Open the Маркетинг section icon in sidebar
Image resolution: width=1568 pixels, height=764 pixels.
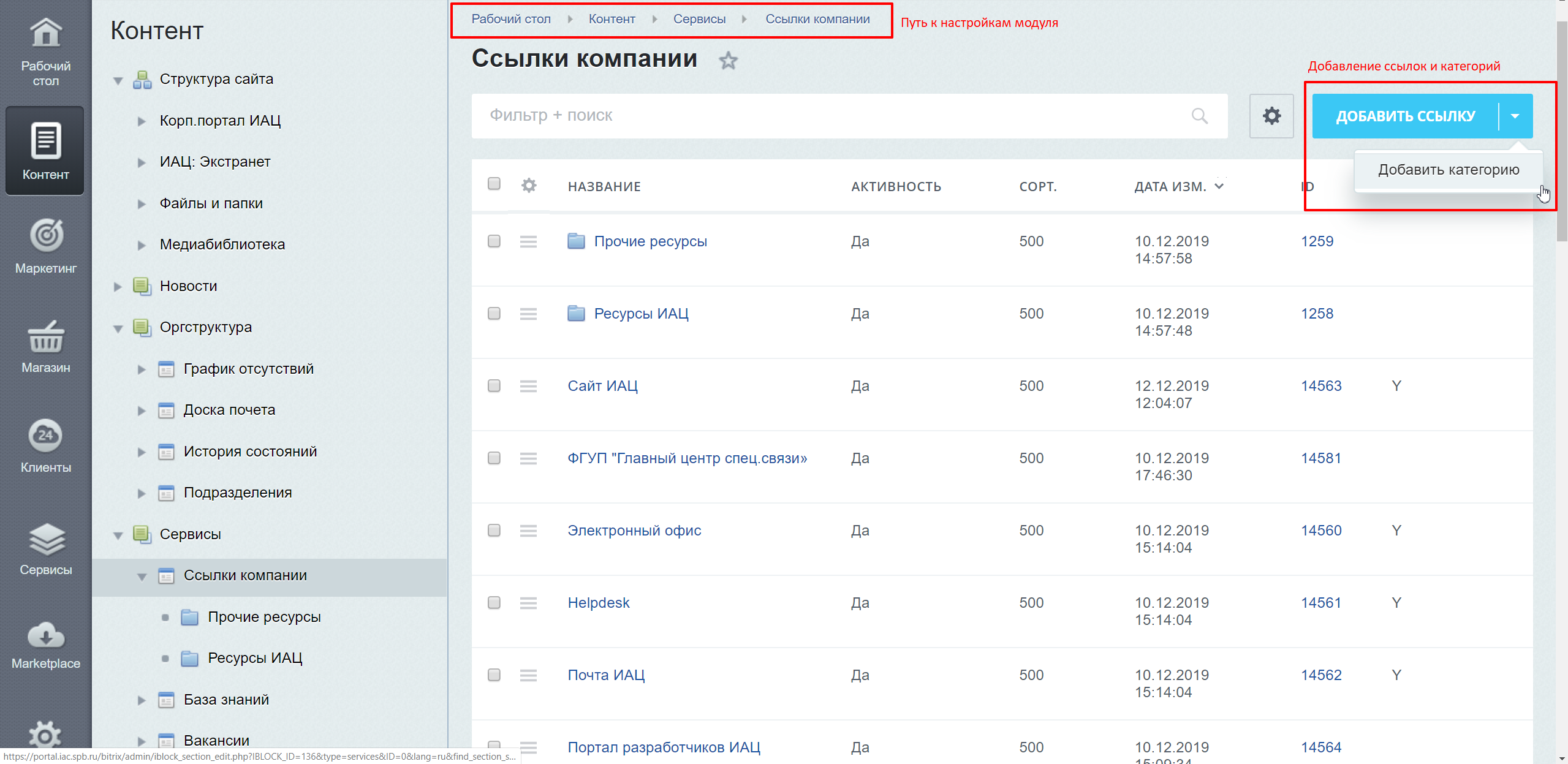tap(46, 236)
